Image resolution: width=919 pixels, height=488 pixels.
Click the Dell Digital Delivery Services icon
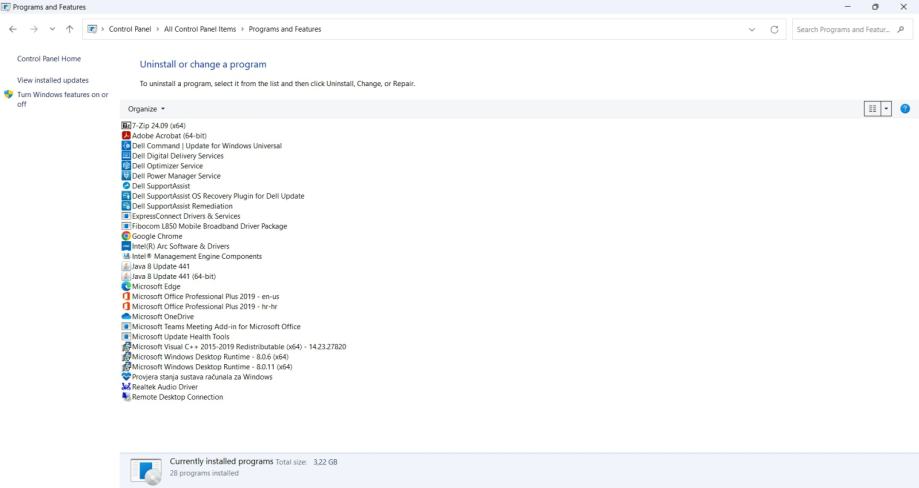[126, 155]
